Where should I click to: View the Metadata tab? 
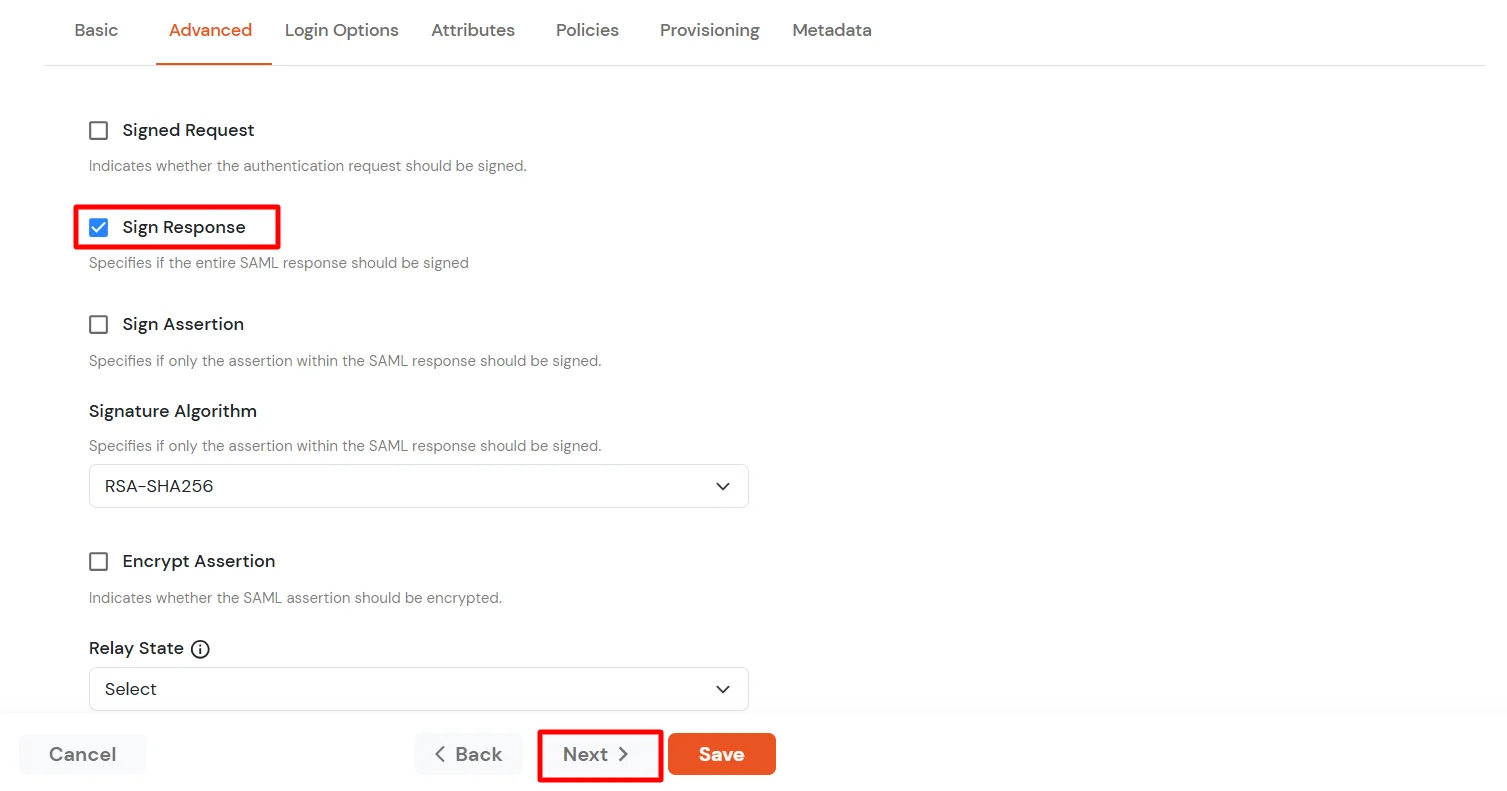[831, 30]
